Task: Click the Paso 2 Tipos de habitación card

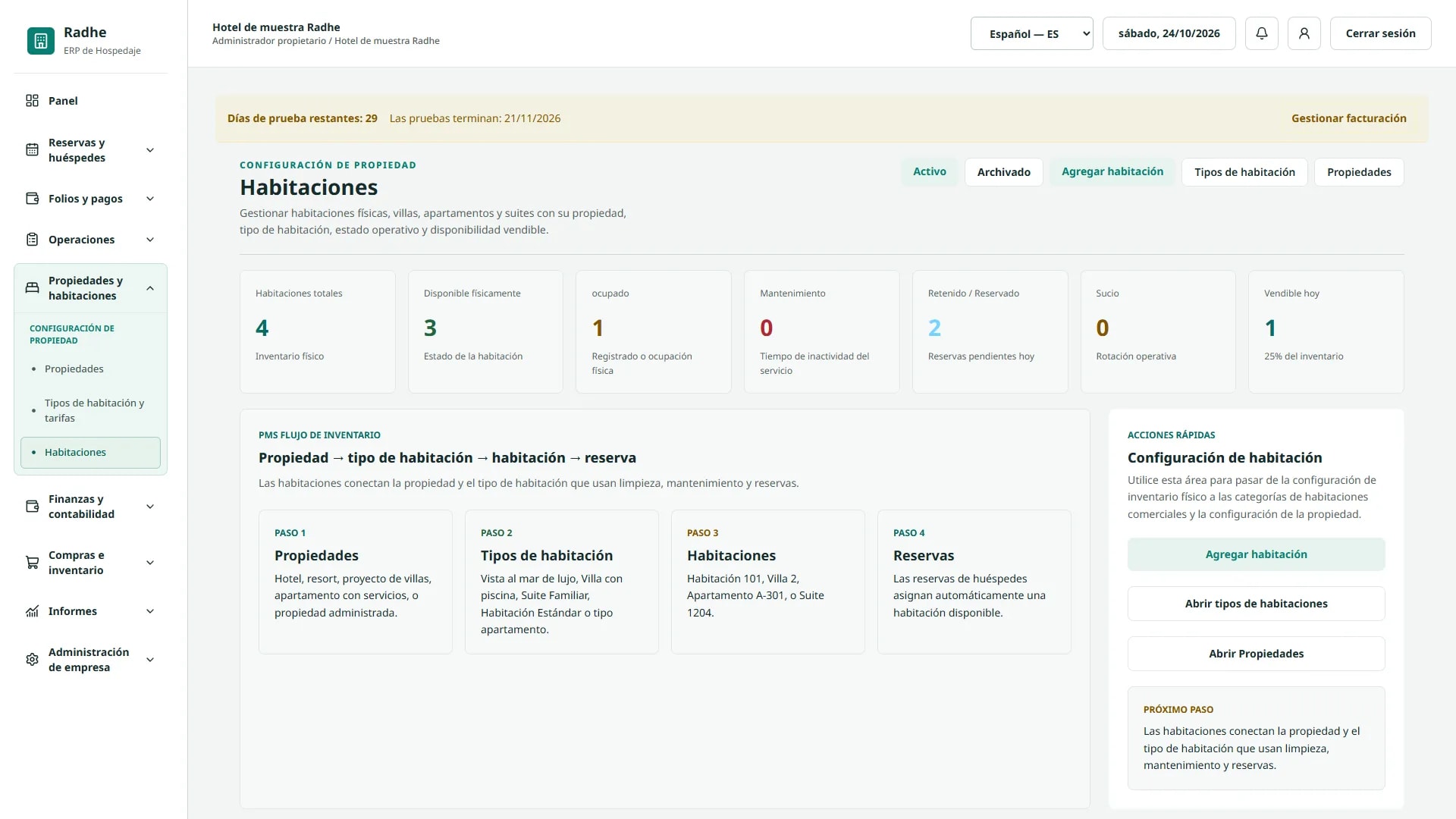Action: [x=562, y=582]
